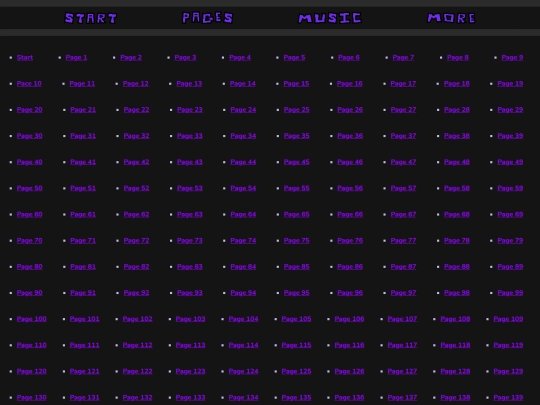
Task: Open the Page 99 link
Action: click(x=510, y=293)
